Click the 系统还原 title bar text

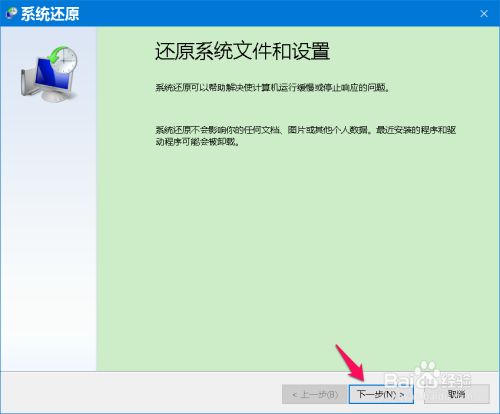(50, 14)
